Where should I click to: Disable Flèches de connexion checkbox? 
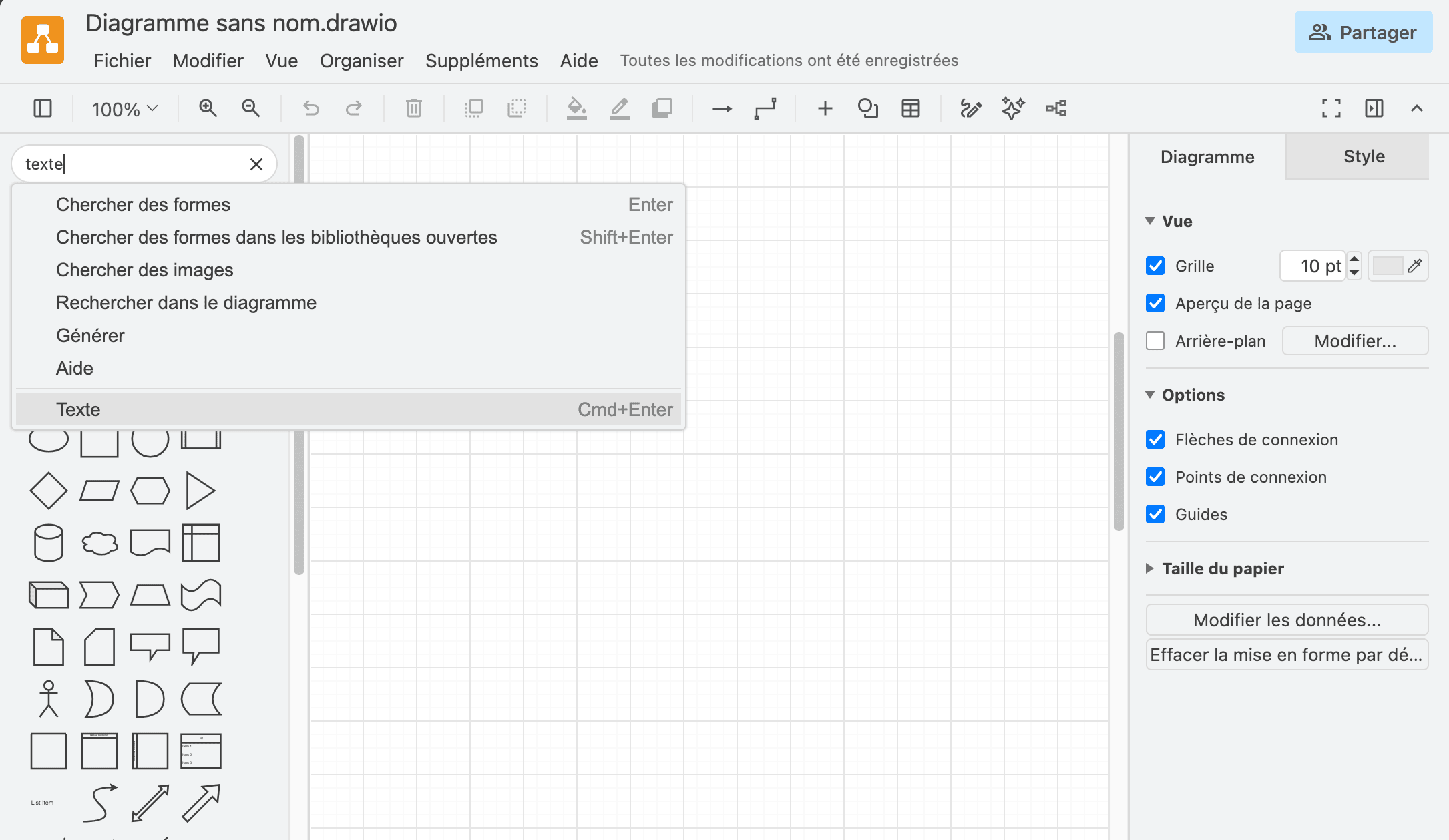pos(1155,439)
